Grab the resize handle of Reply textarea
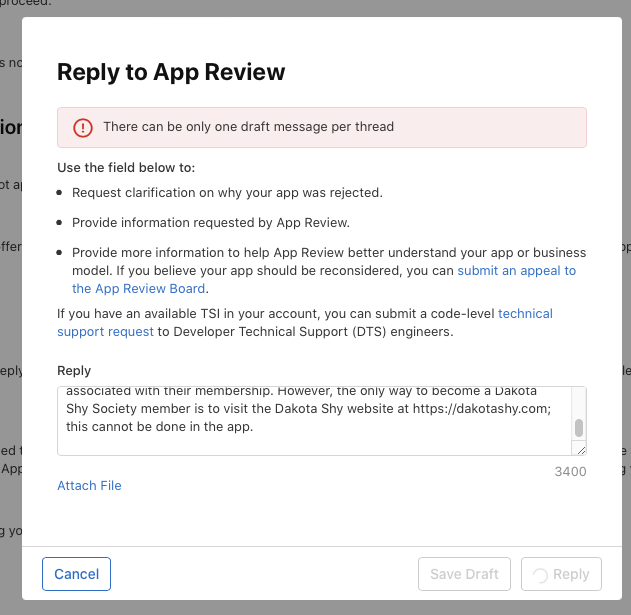 pyautogui.click(x=579, y=449)
